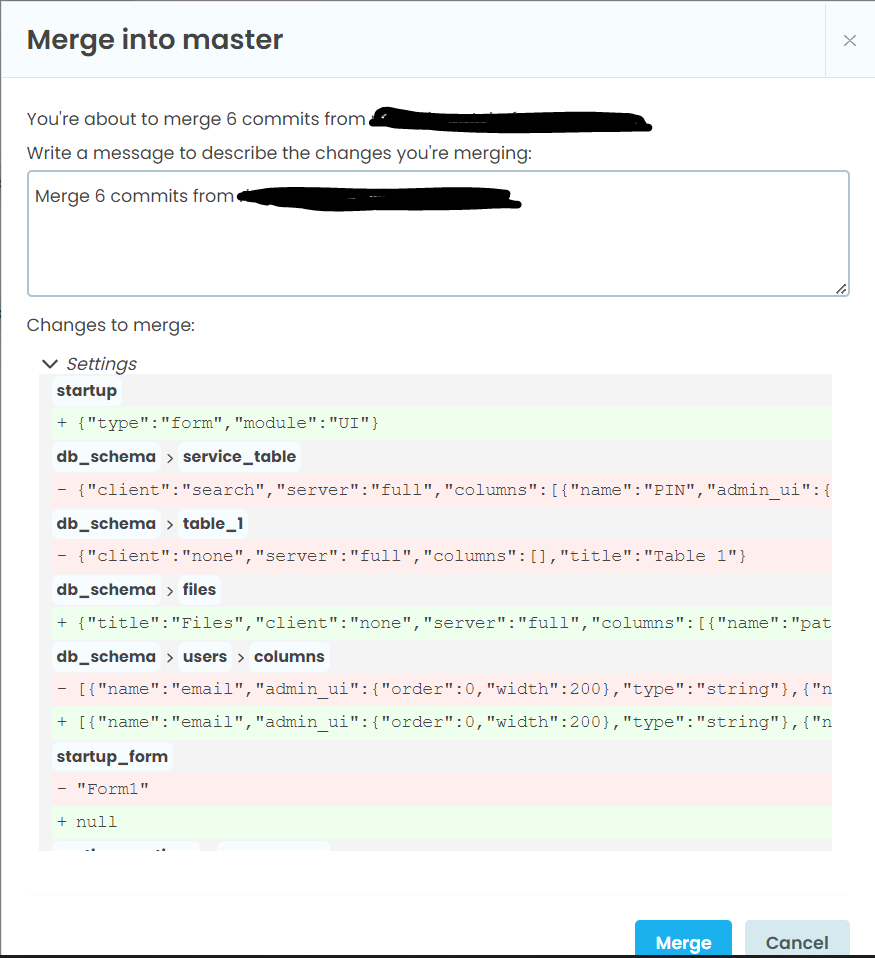Viewport: 875px width, 958px height.
Task: Select the startup_form setting label
Action: click(x=112, y=756)
